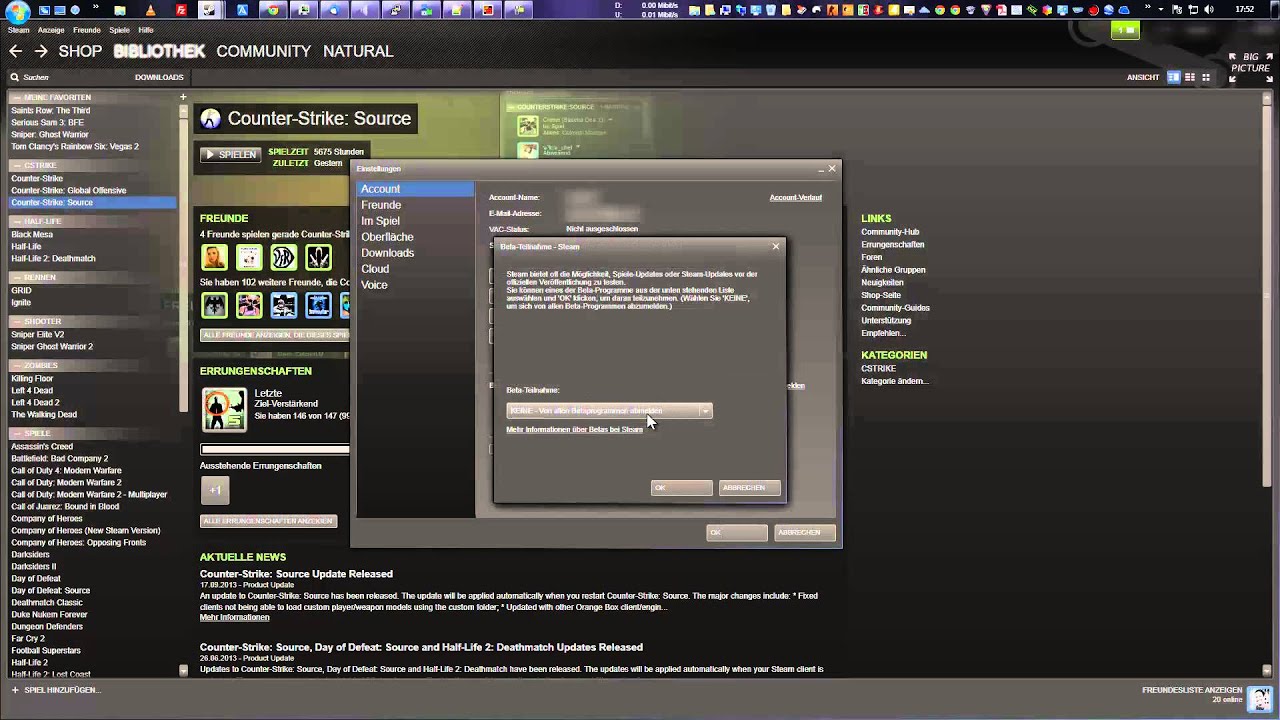The width and height of the screenshot is (1280, 720).
Task: Select Im Spiel settings category
Action: tap(415, 221)
